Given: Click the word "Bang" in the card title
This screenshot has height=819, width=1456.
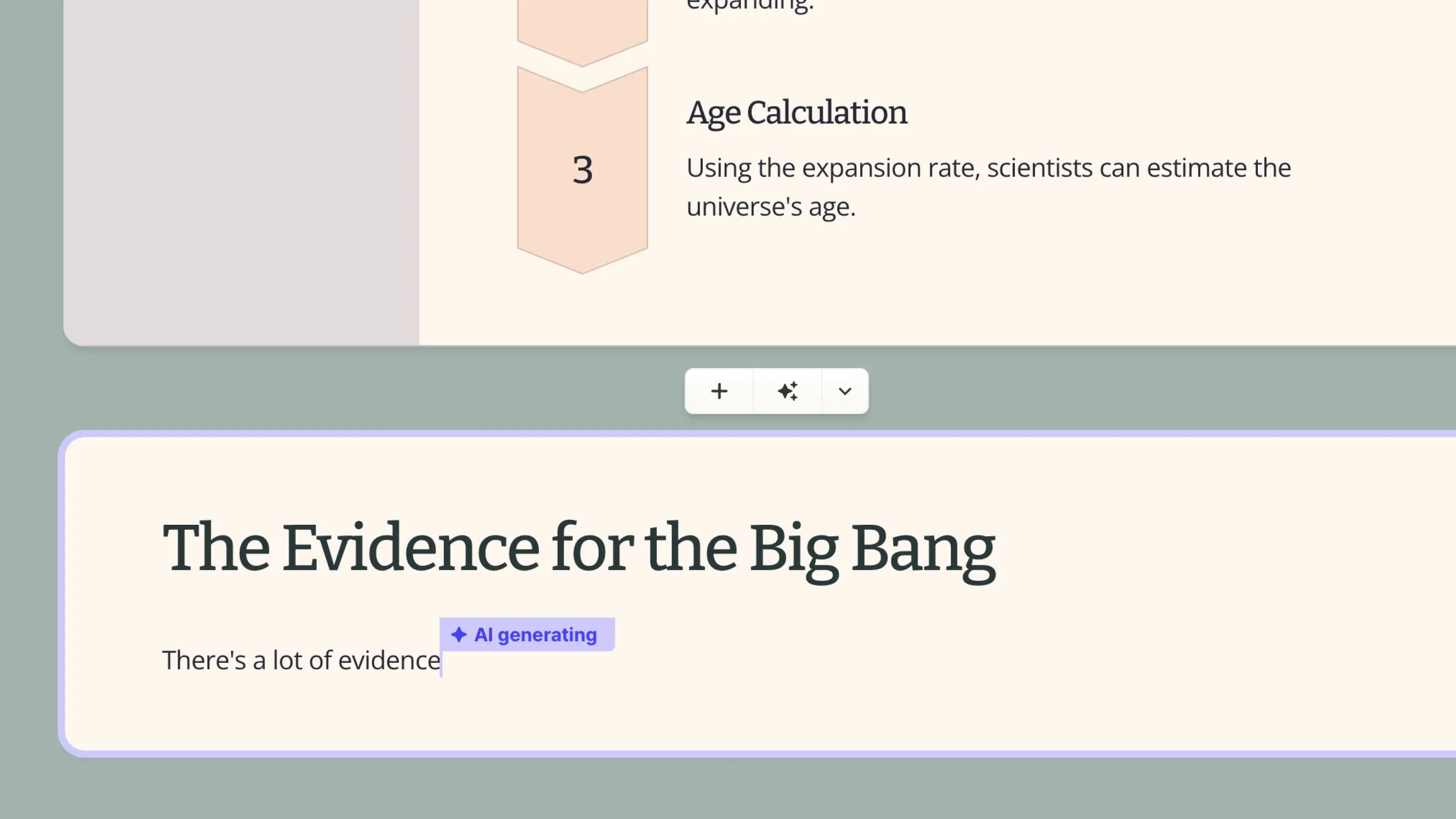Looking at the screenshot, I should pyautogui.click(x=923, y=548).
